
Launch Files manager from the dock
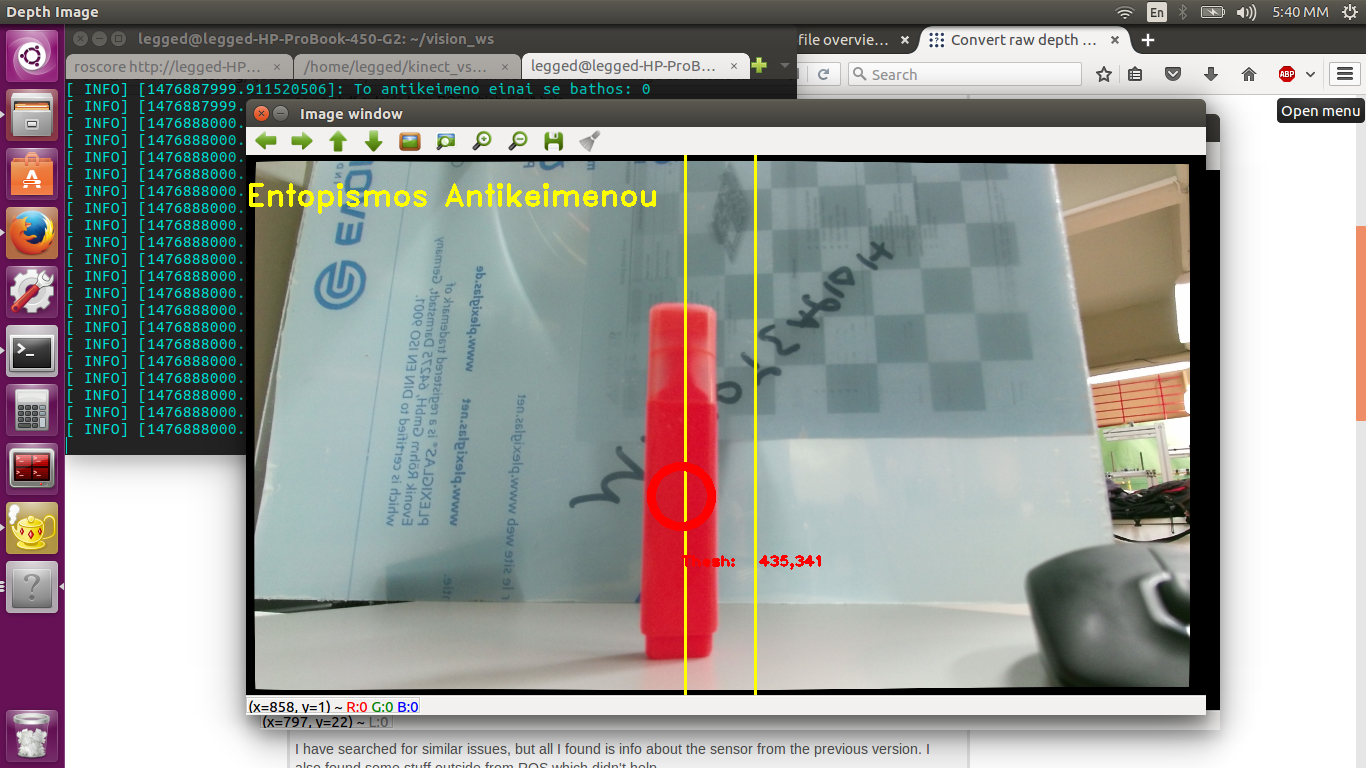tap(32, 114)
